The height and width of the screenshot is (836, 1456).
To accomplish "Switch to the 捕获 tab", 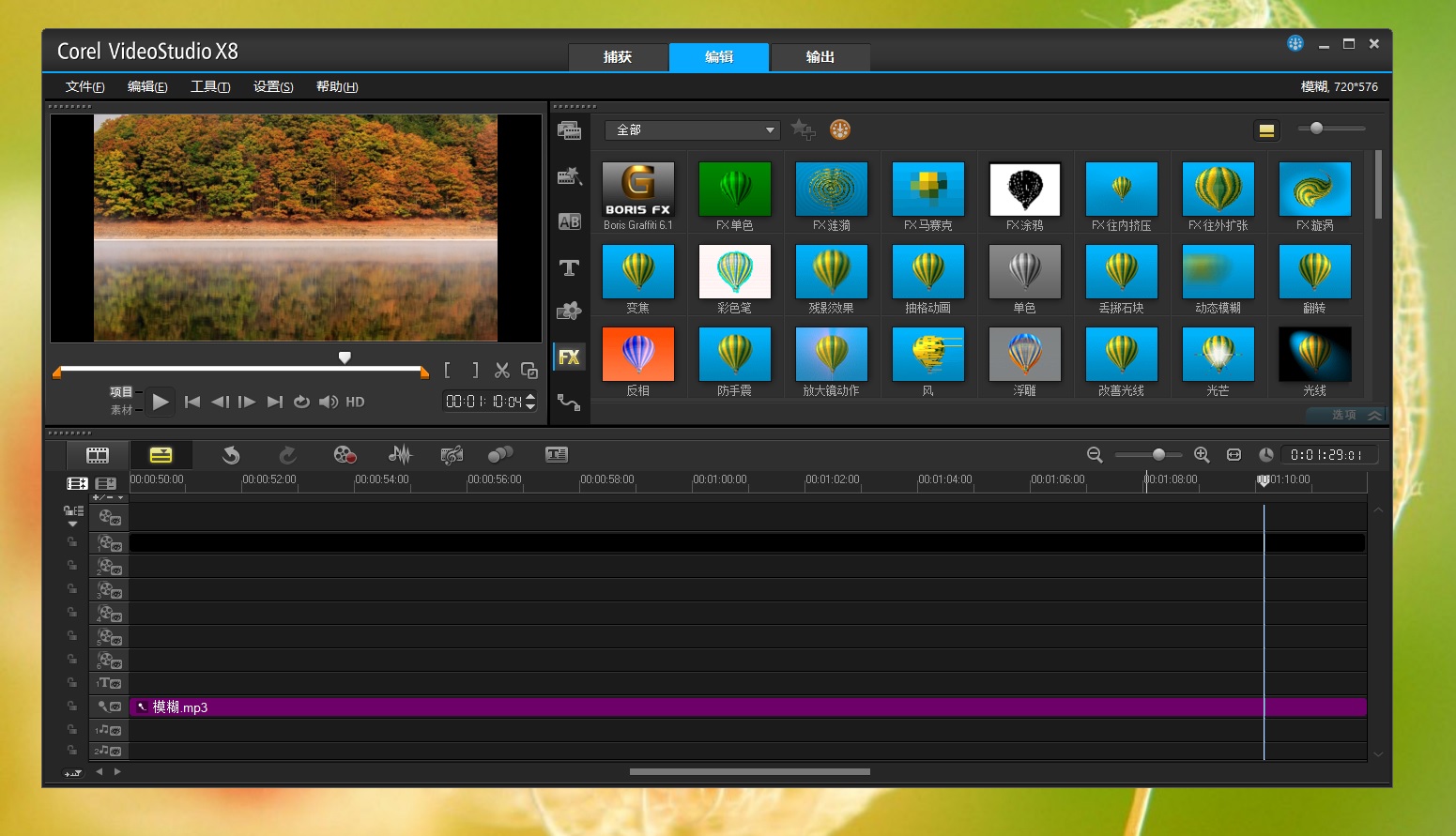I will click(x=618, y=57).
